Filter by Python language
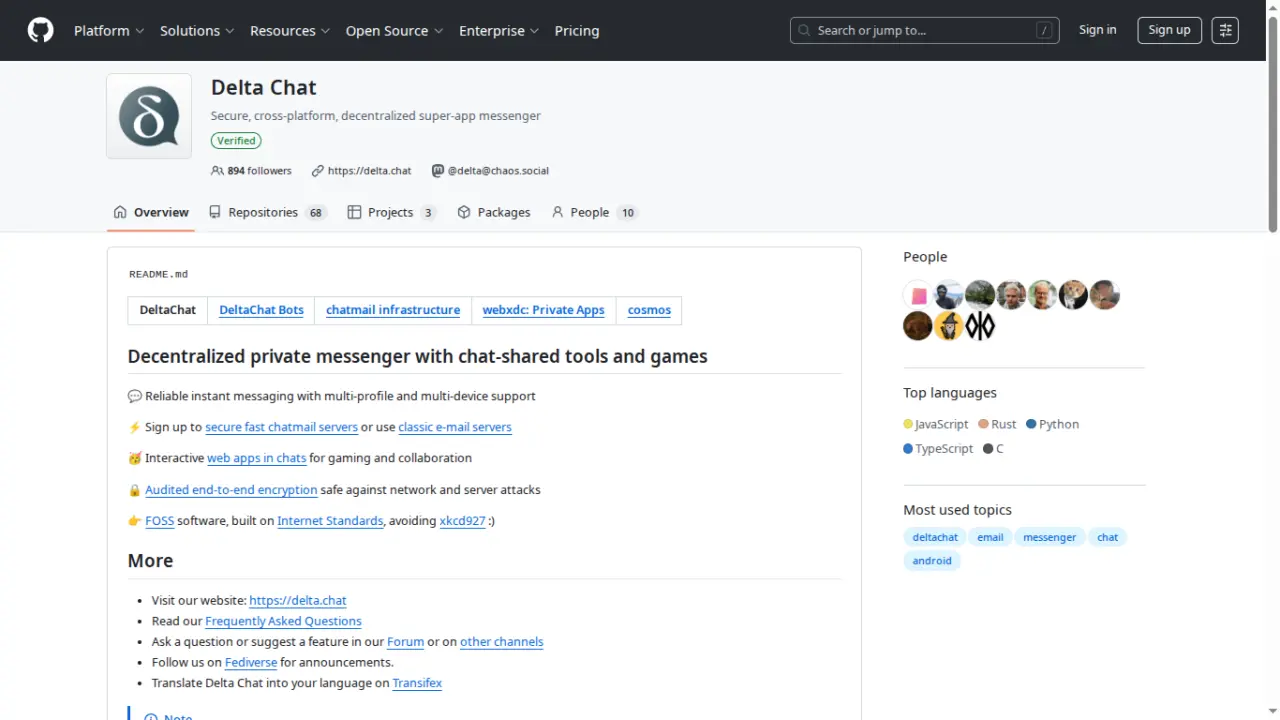 click(1053, 424)
